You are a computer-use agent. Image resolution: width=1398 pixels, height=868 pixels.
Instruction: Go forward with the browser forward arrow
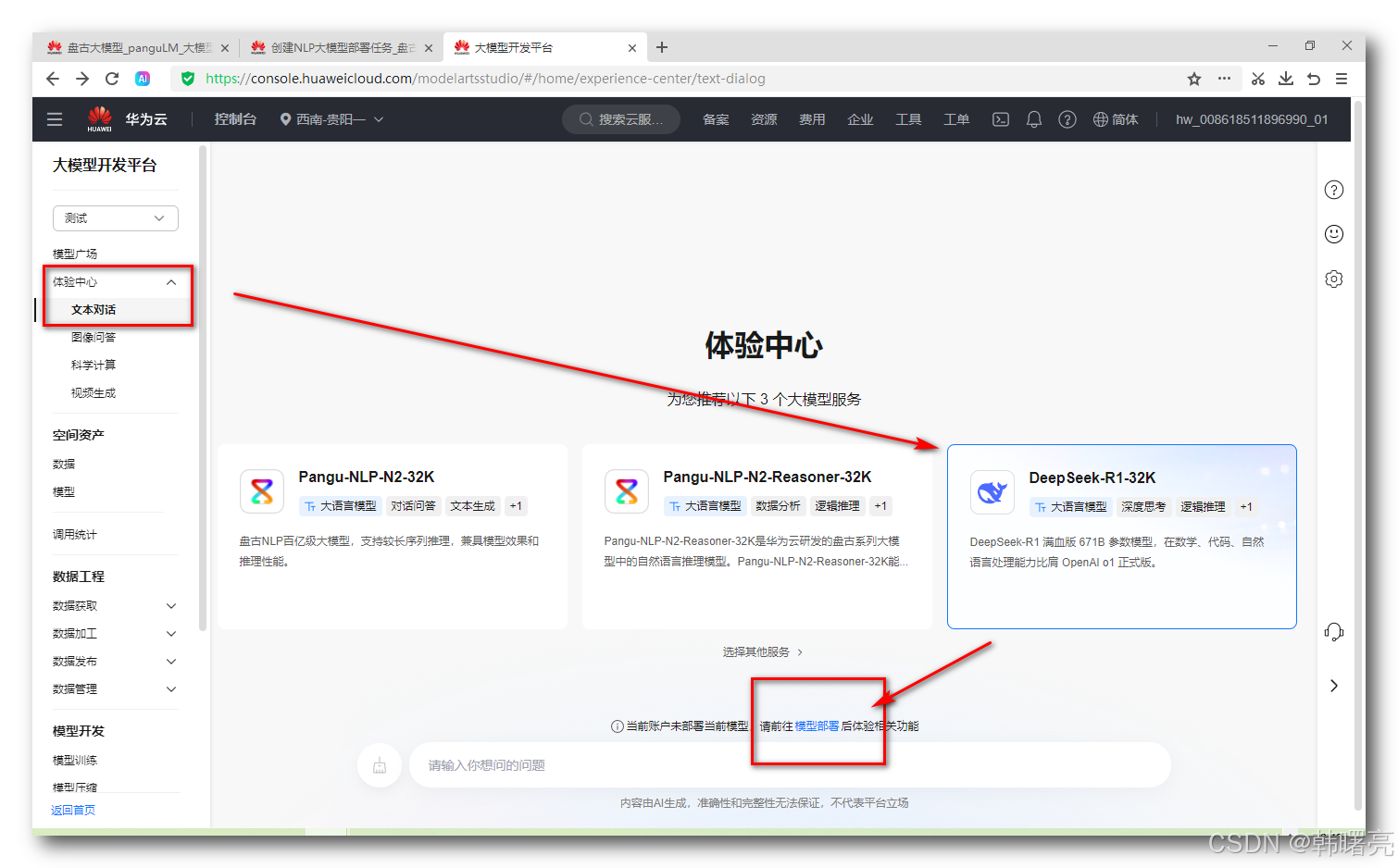point(82,79)
